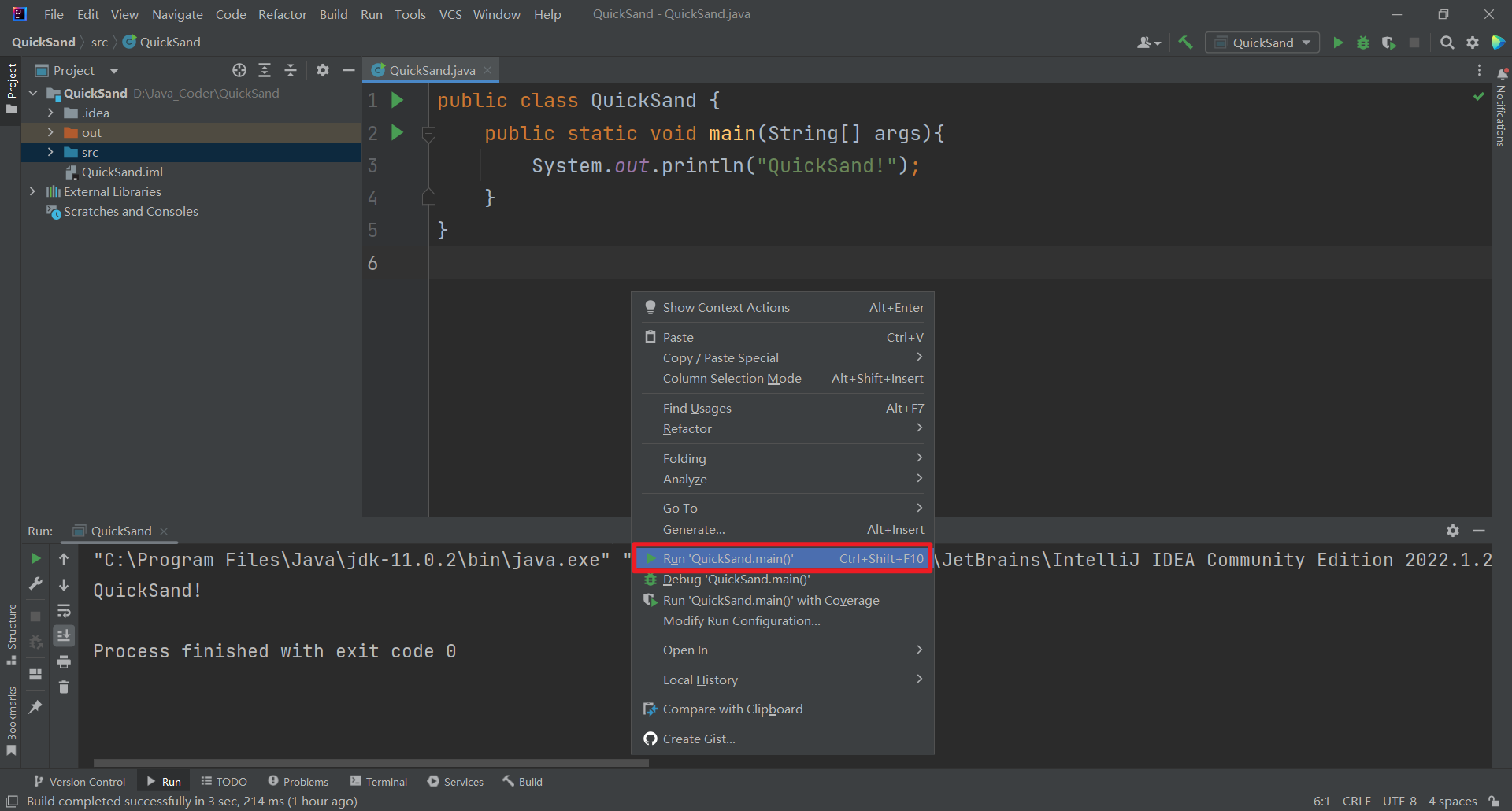Open the VCS menu
The image size is (1512, 811).
point(450,14)
